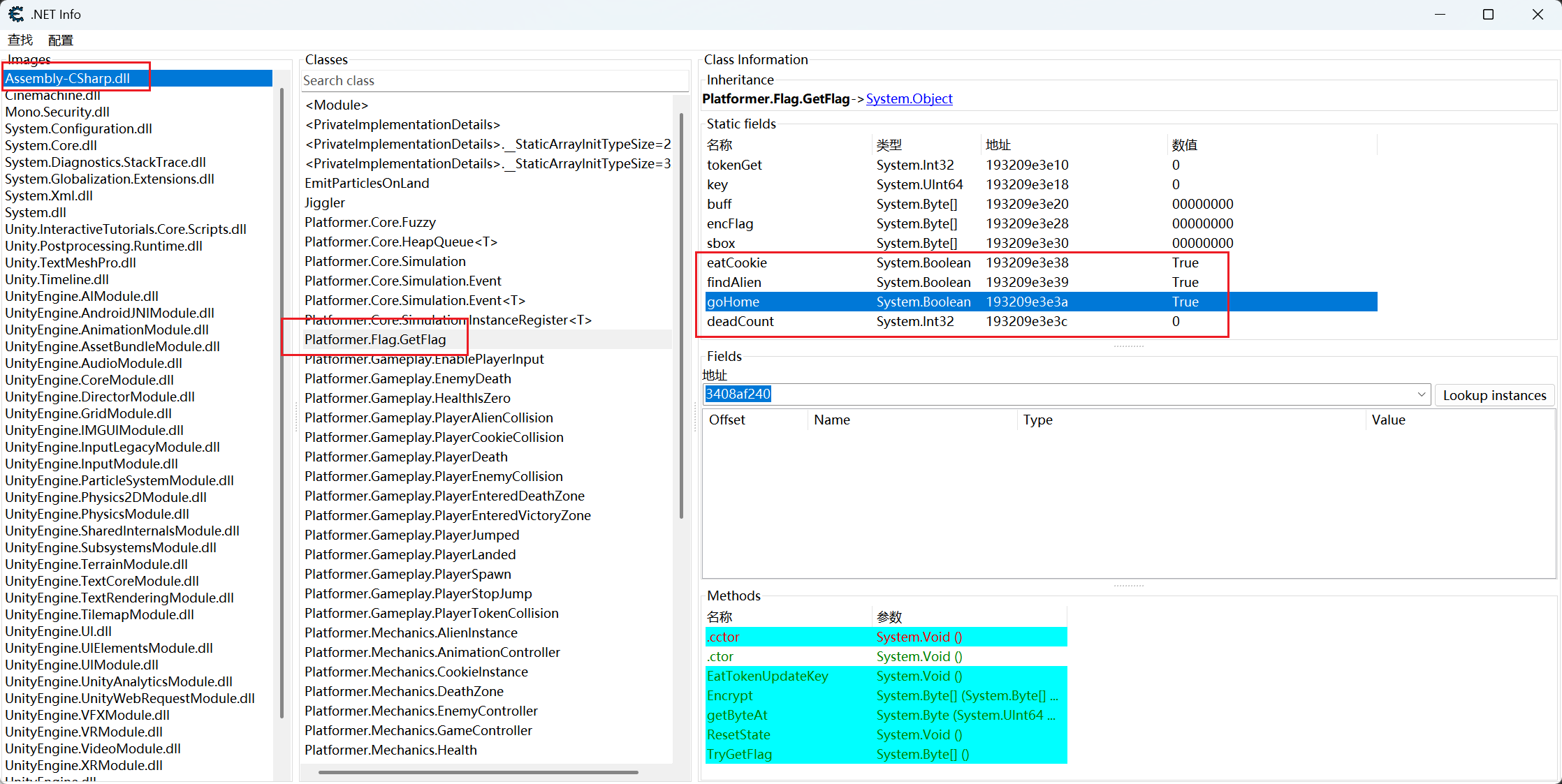Image resolution: width=1562 pixels, height=784 pixels.
Task: Select Platformer.Flag.GetFlag class
Action: pyautogui.click(x=375, y=339)
